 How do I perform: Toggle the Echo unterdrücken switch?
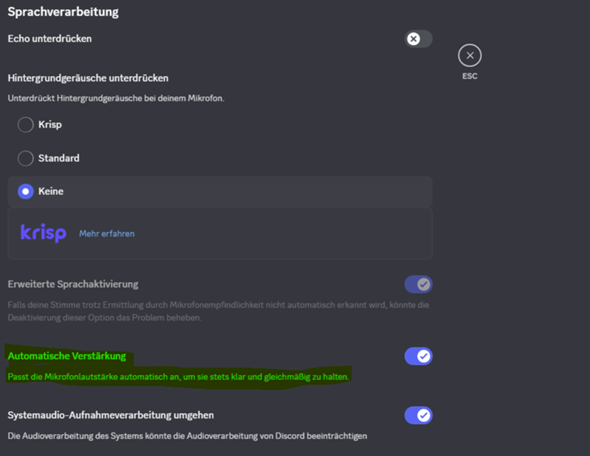(418, 39)
